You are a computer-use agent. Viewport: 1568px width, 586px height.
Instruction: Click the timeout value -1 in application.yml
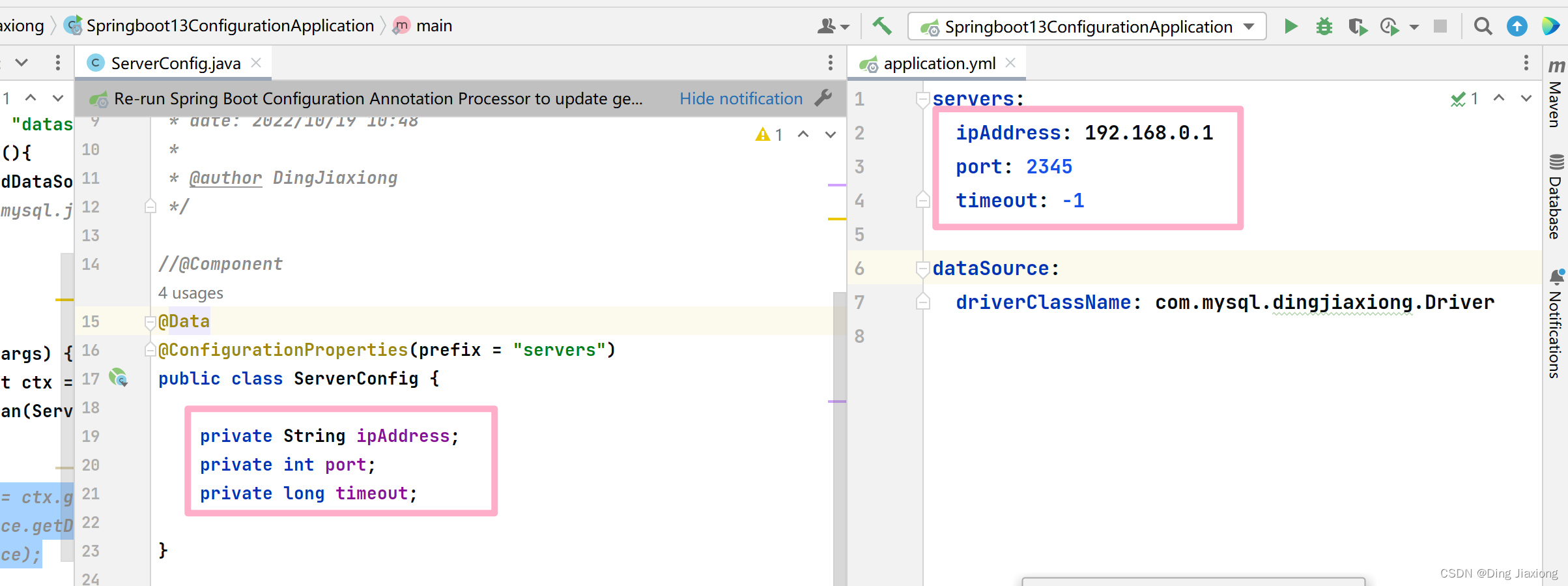1073,201
